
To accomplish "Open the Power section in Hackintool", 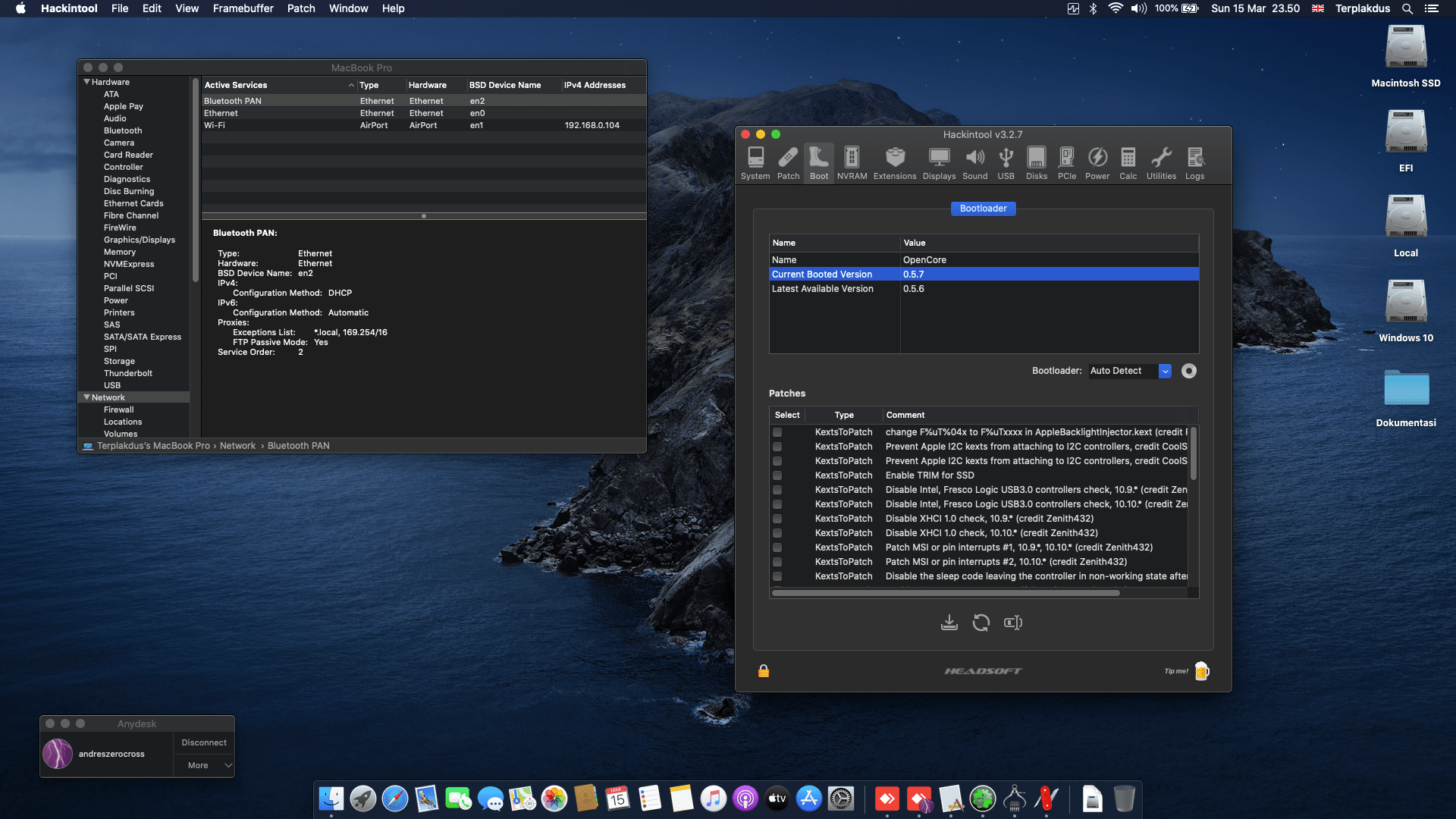I will pyautogui.click(x=1097, y=163).
